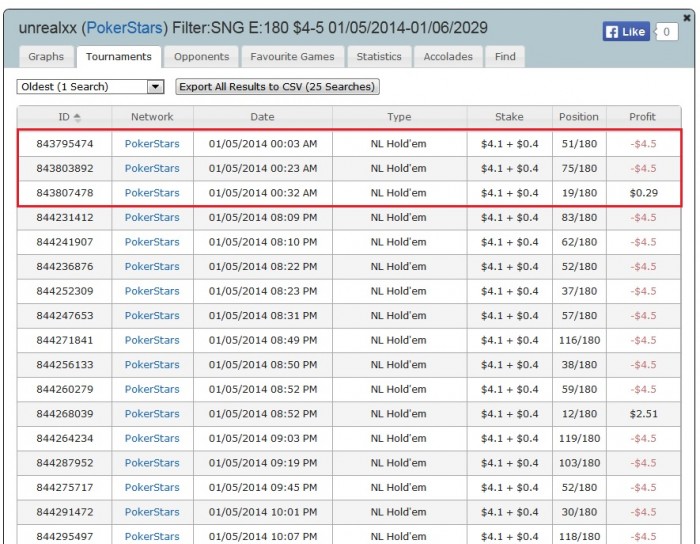The width and height of the screenshot is (700, 544).
Task: Click the date 01/05/2014 08:49 PM
Action: 263,340
